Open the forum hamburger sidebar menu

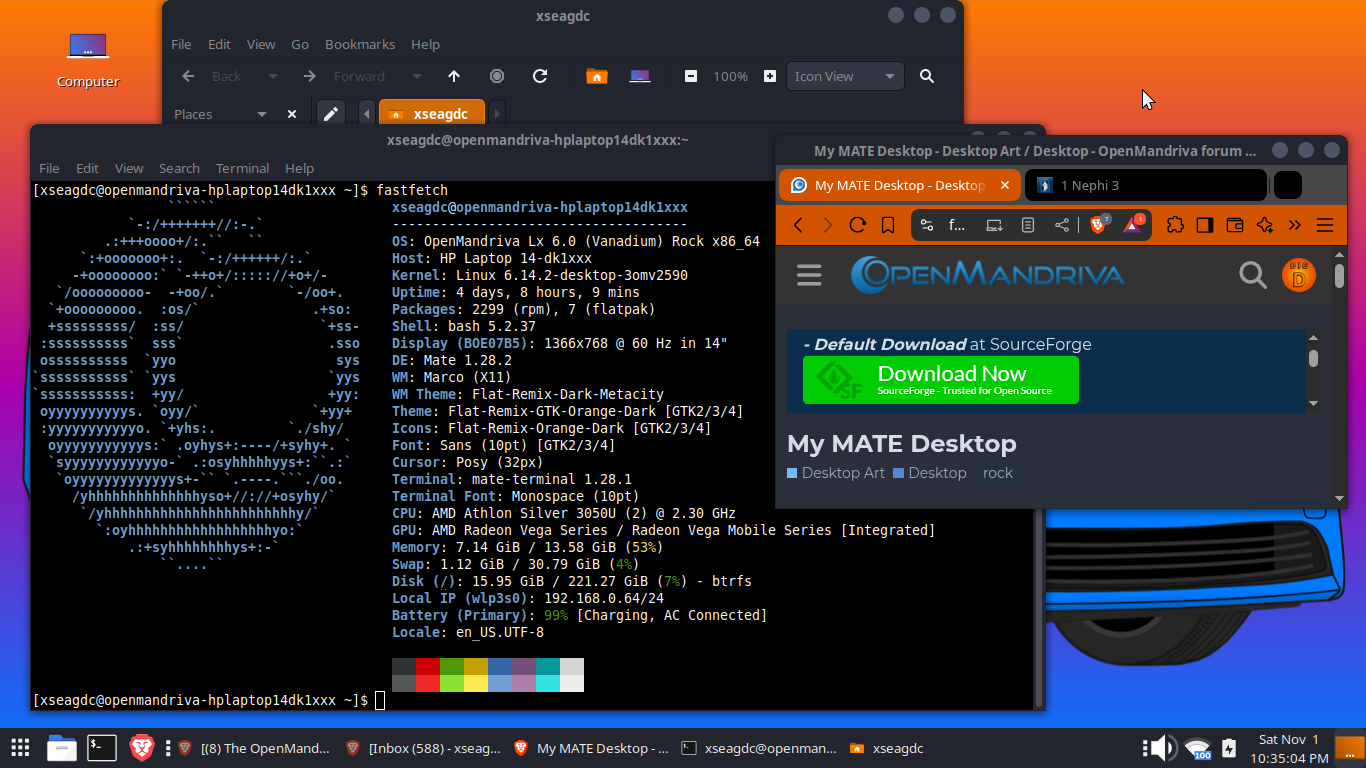(x=809, y=275)
